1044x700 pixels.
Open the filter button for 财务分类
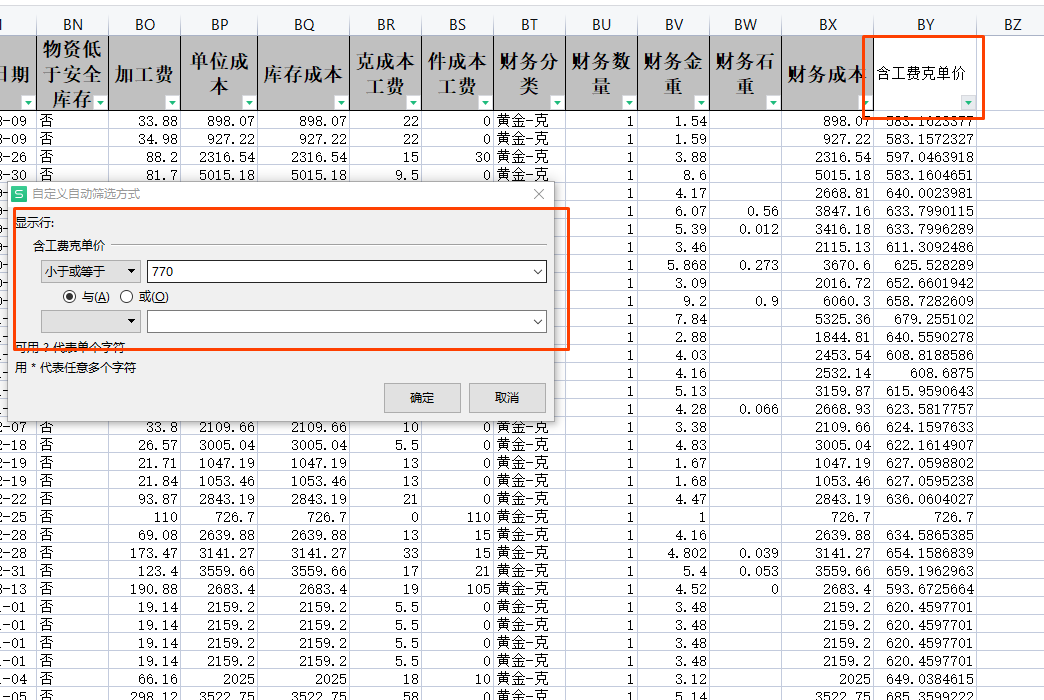point(557,102)
